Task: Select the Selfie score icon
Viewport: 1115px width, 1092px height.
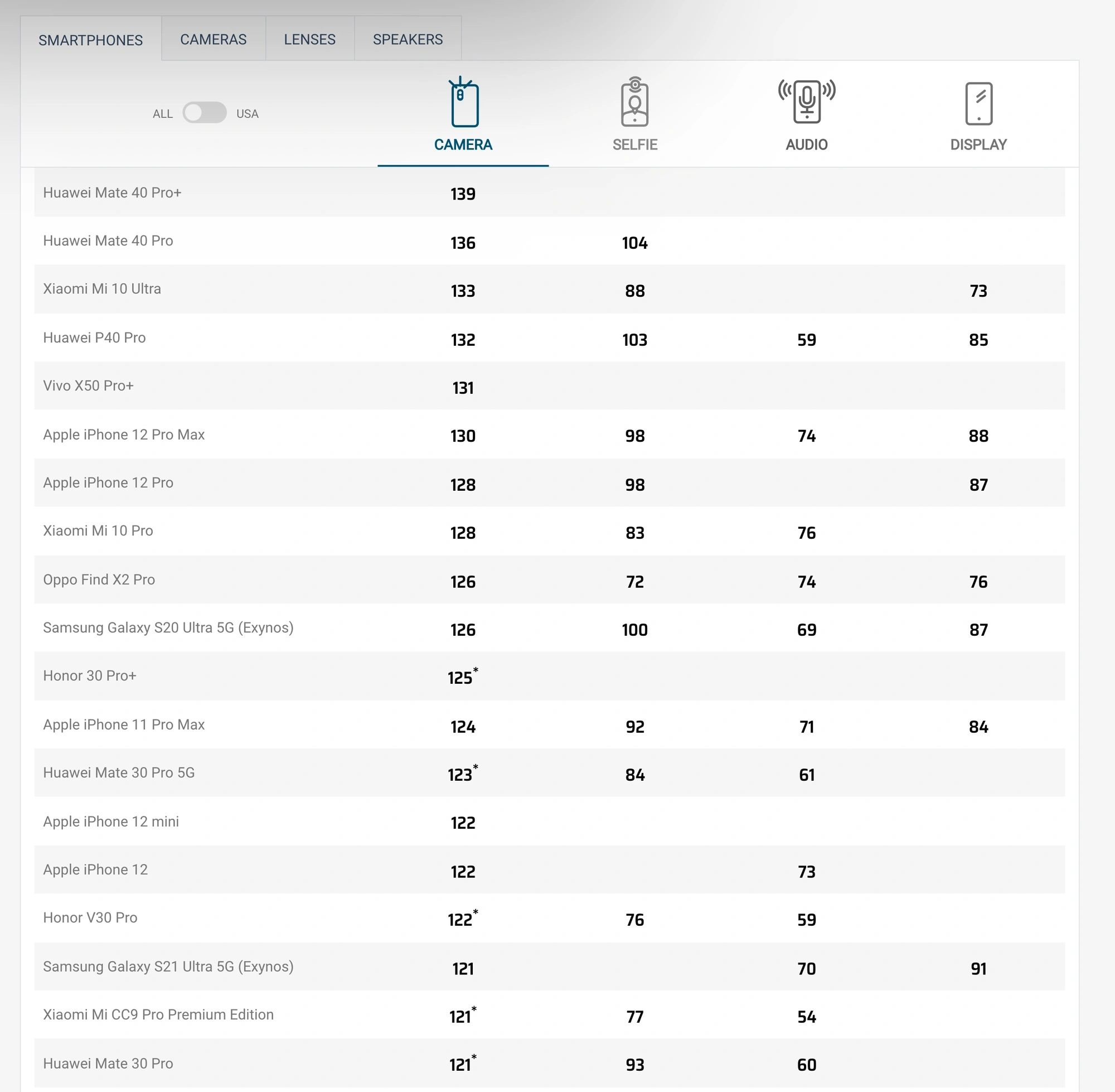Action: pyautogui.click(x=634, y=102)
